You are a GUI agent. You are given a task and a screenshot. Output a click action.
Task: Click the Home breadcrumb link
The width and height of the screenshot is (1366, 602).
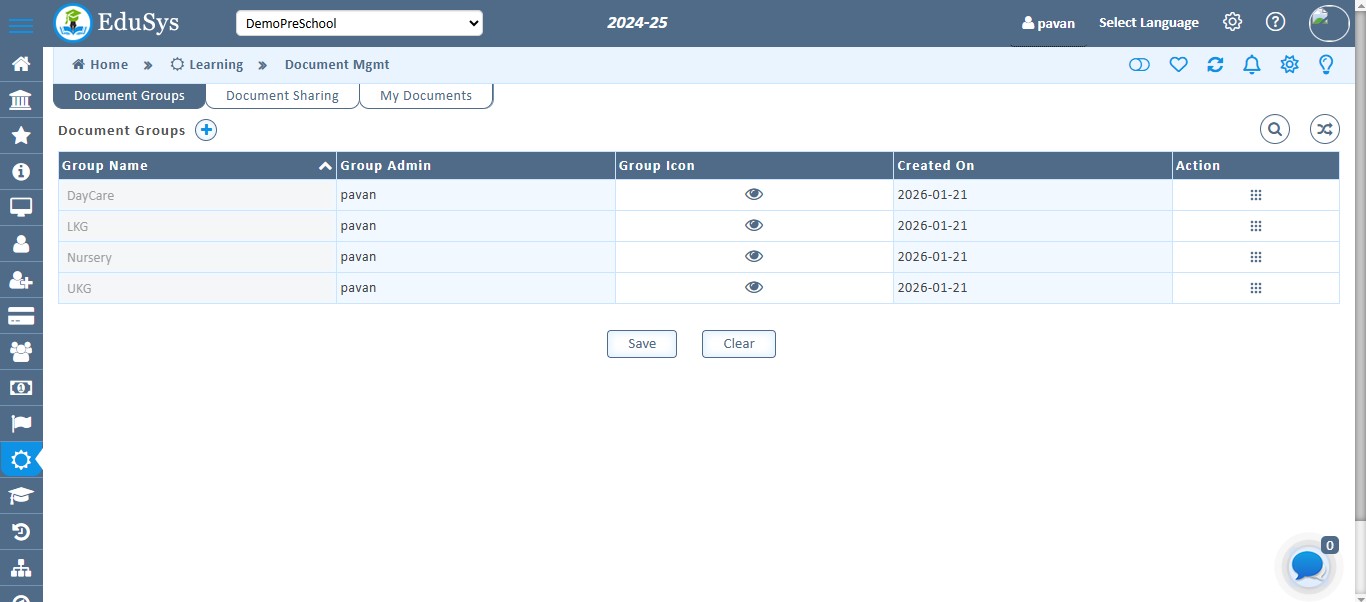[x=100, y=65]
